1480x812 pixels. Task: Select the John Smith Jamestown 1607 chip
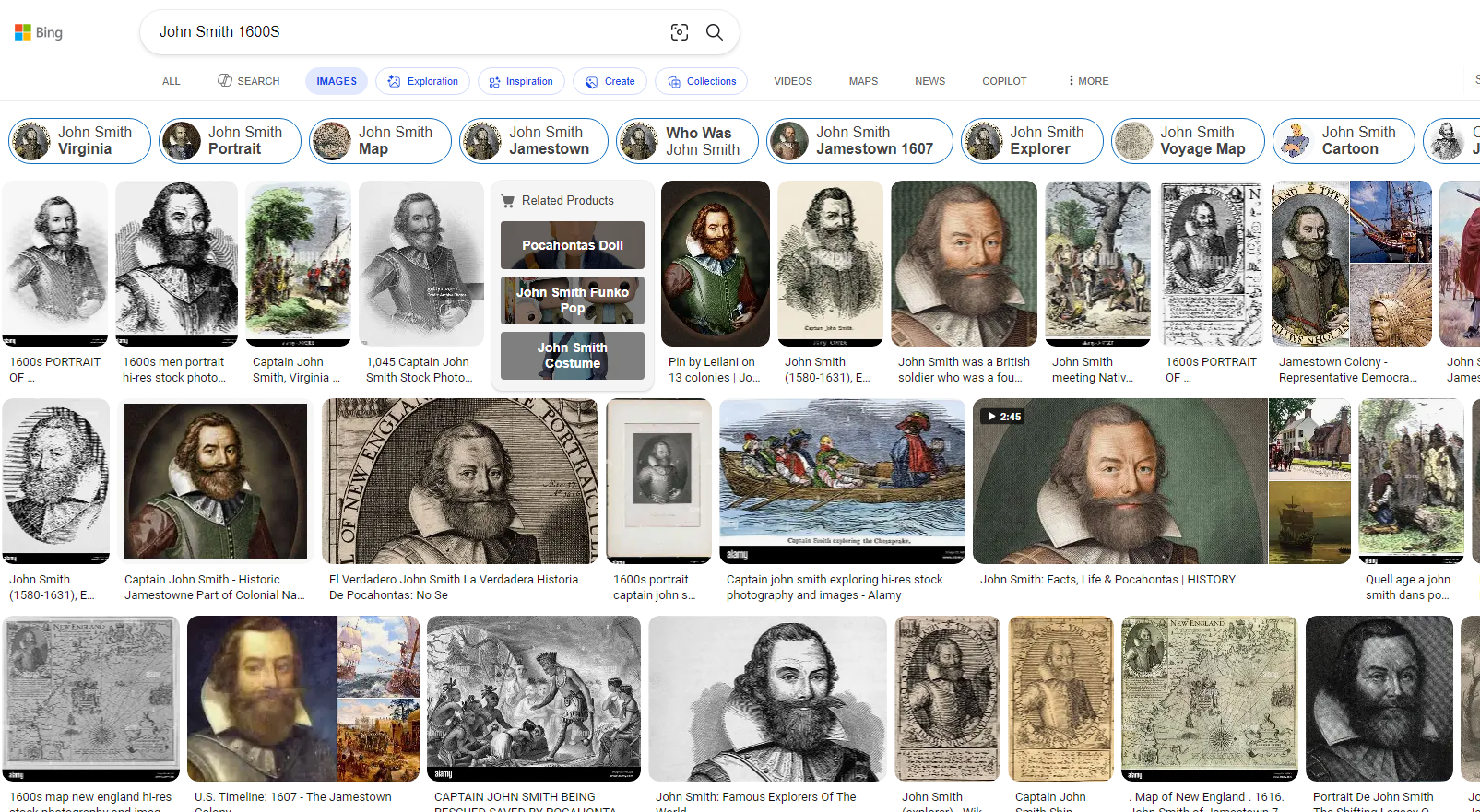pyautogui.click(x=859, y=141)
